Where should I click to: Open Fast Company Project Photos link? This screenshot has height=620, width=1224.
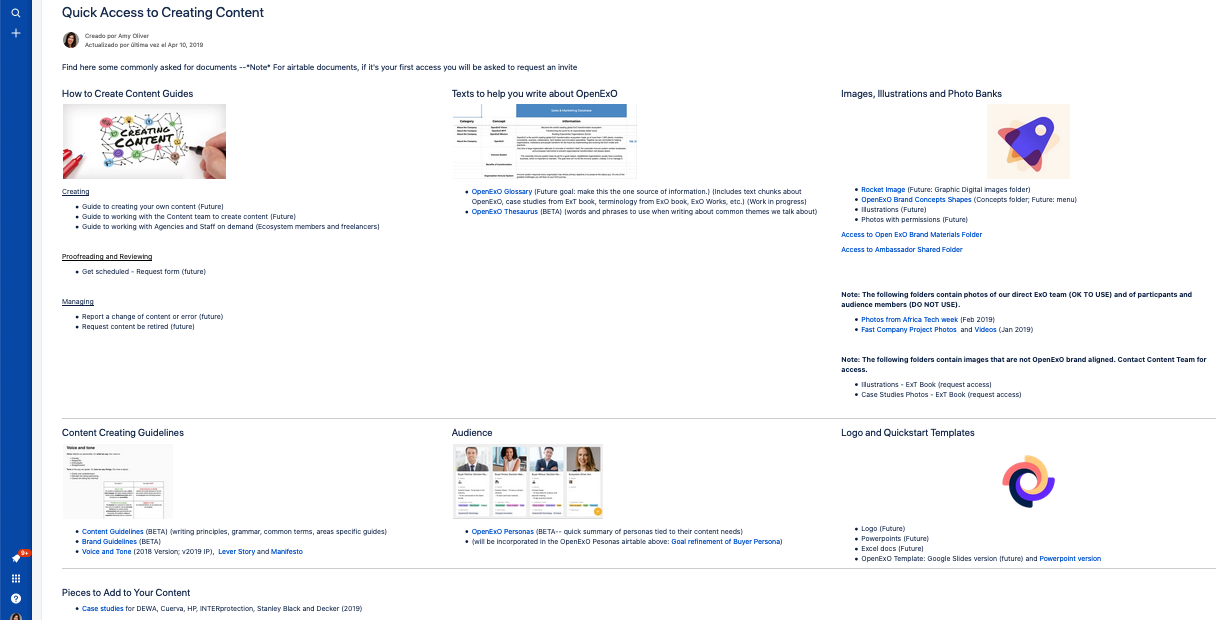(x=909, y=329)
